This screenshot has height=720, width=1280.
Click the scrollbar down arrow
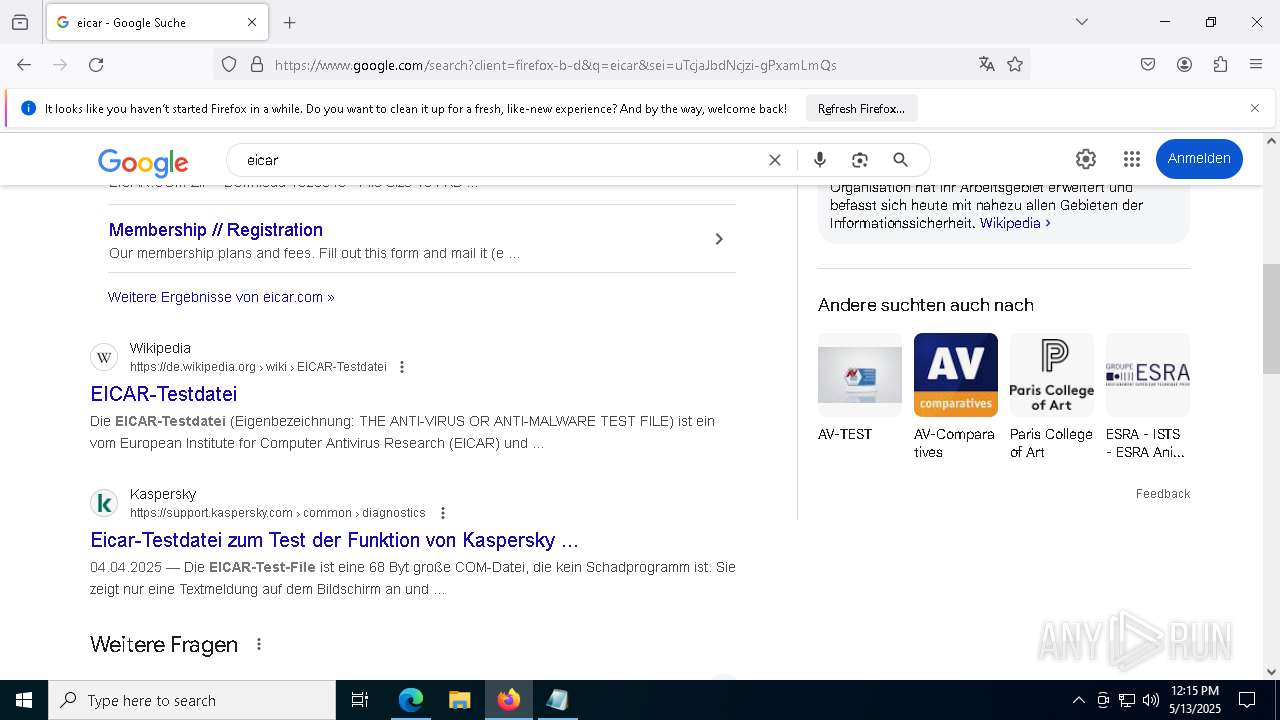(x=1271, y=672)
